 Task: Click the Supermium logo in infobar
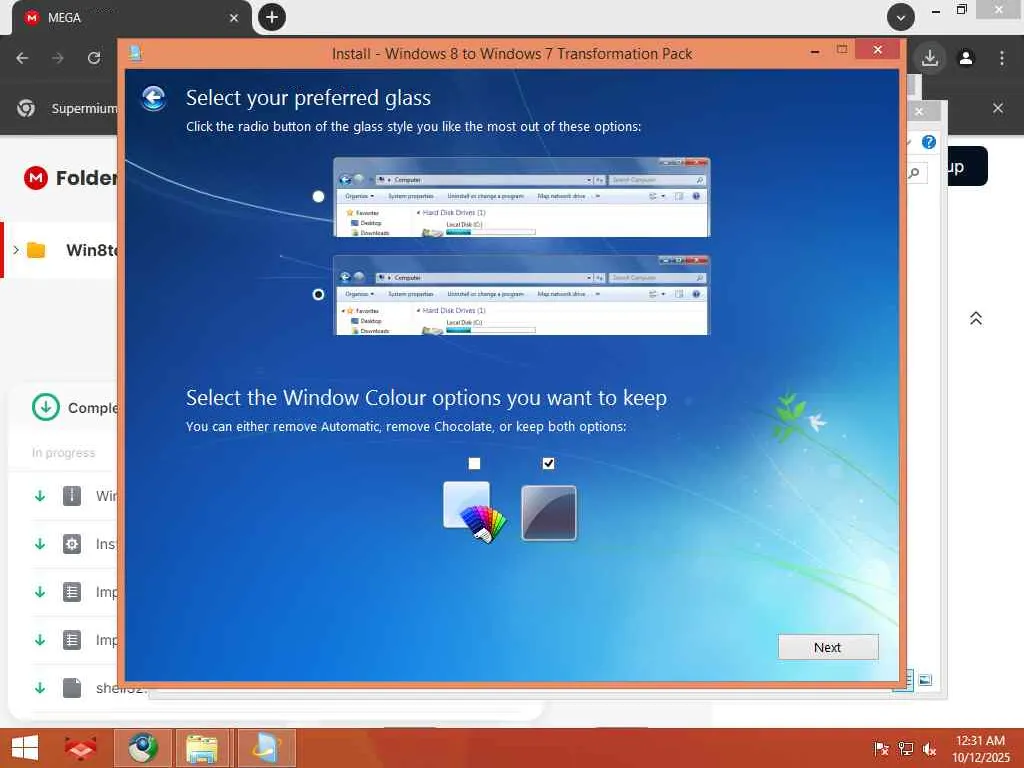click(x=26, y=108)
